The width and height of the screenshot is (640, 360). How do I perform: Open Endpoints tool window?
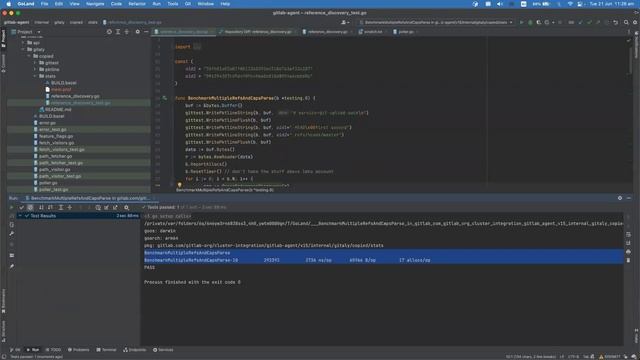tap(135, 350)
